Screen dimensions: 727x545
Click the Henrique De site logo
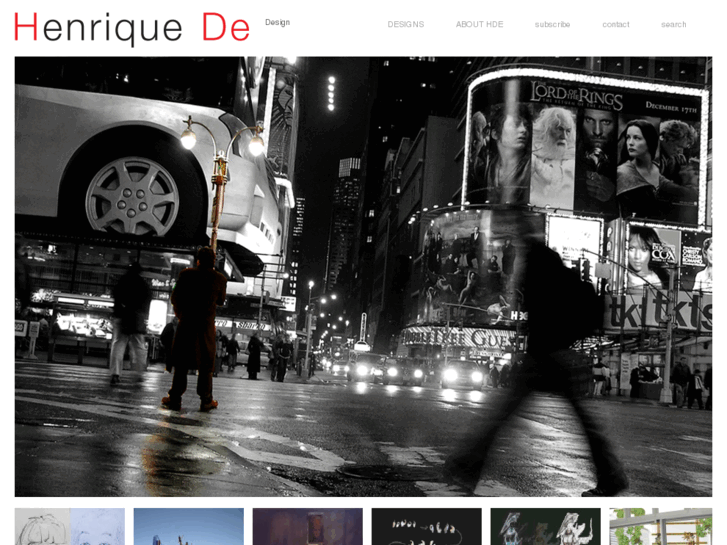point(132,28)
